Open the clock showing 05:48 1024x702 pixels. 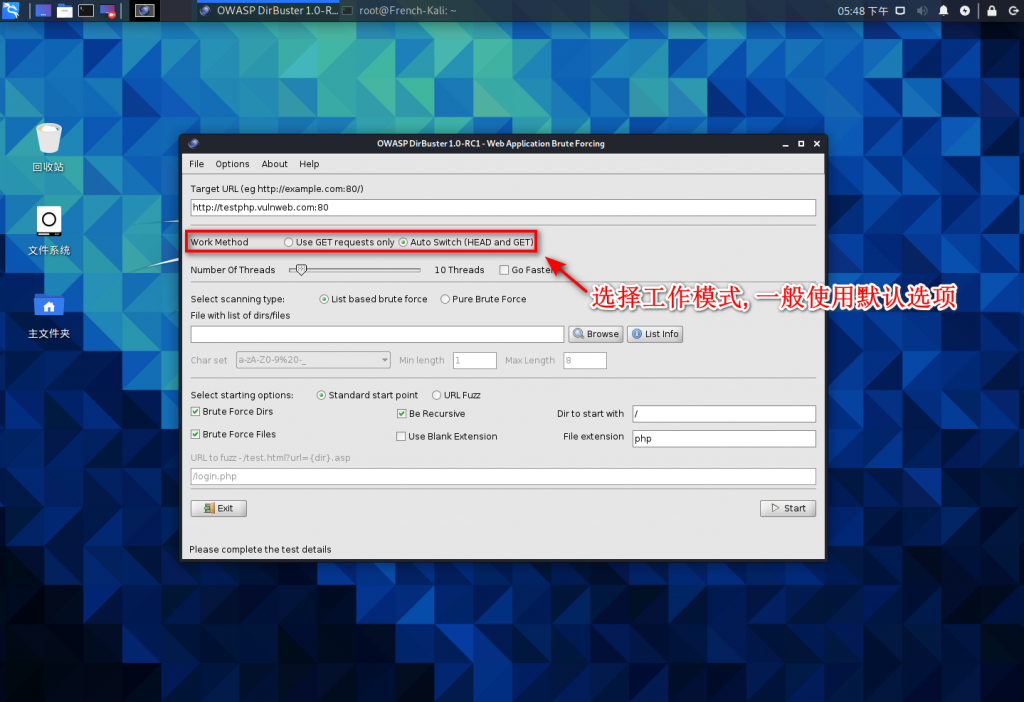(863, 10)
